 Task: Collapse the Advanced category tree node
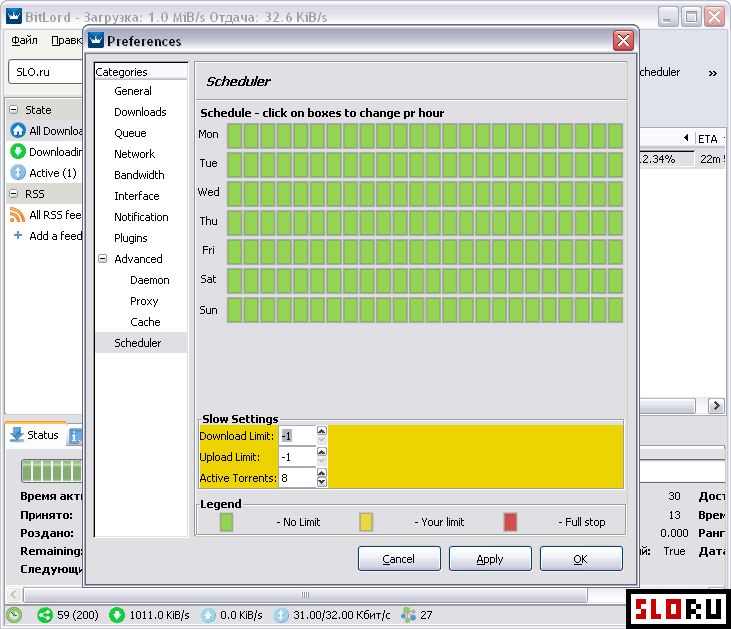tap(103, 258)
